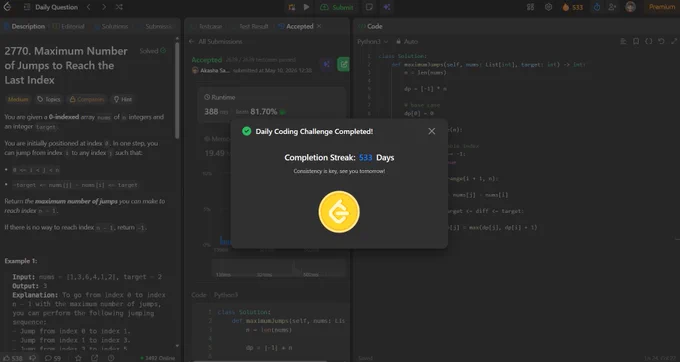Open the layout manager icon

(530, 7)
